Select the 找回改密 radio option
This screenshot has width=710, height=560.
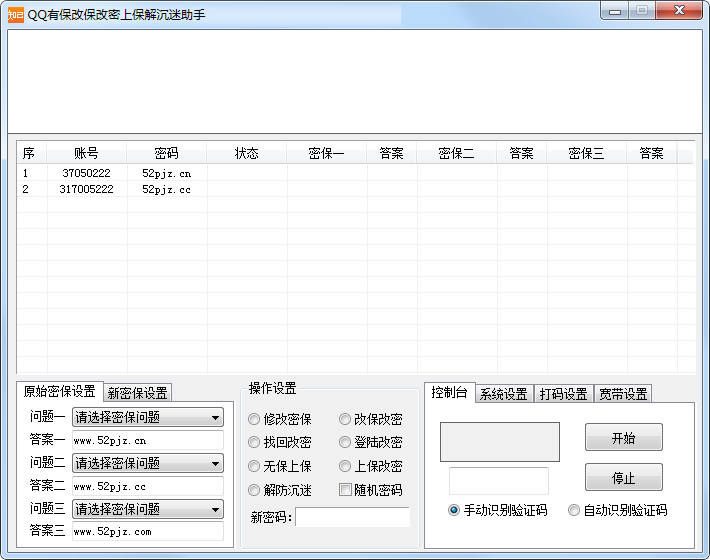click(x=254, y=442)
